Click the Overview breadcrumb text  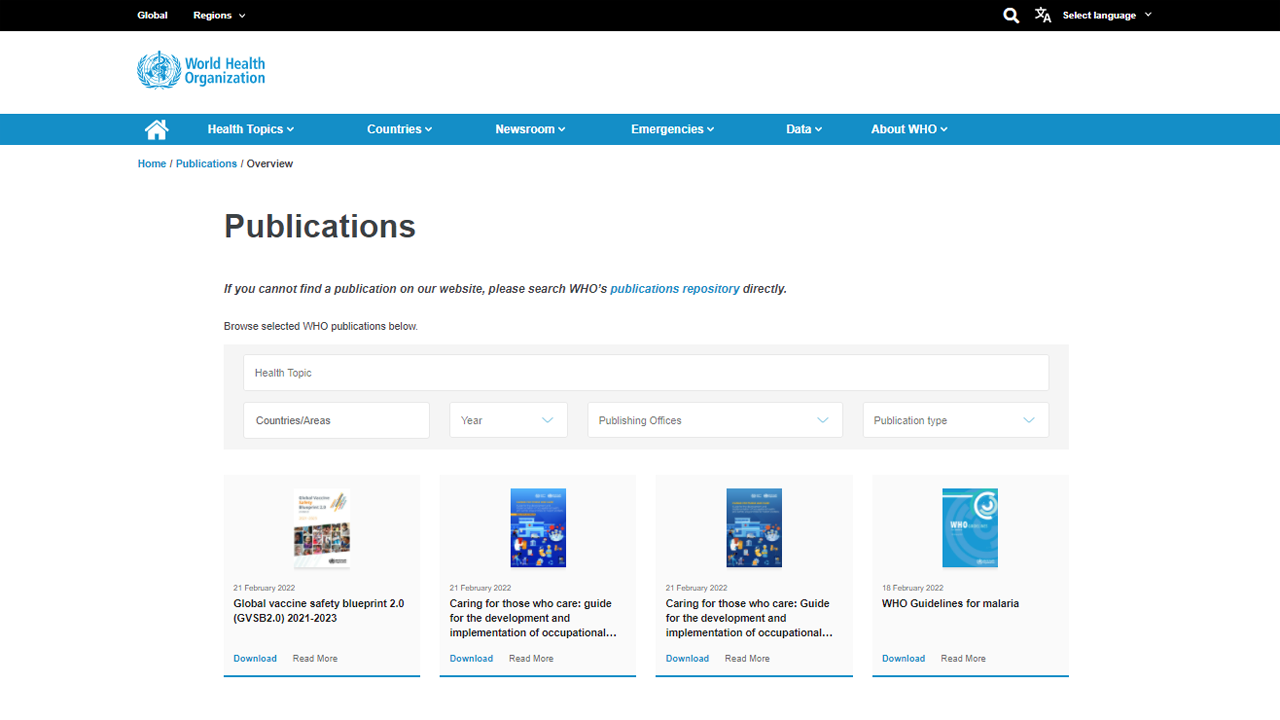pos(270,163)
